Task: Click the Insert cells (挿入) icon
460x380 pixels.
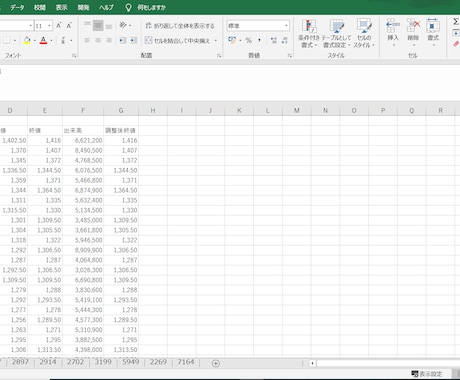Action: (x=393, y=26)
